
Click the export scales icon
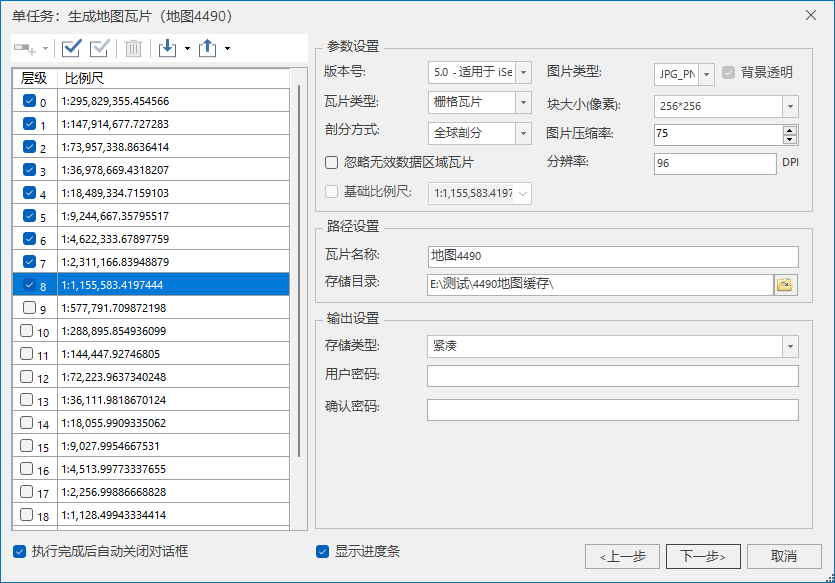coord(207,48)
